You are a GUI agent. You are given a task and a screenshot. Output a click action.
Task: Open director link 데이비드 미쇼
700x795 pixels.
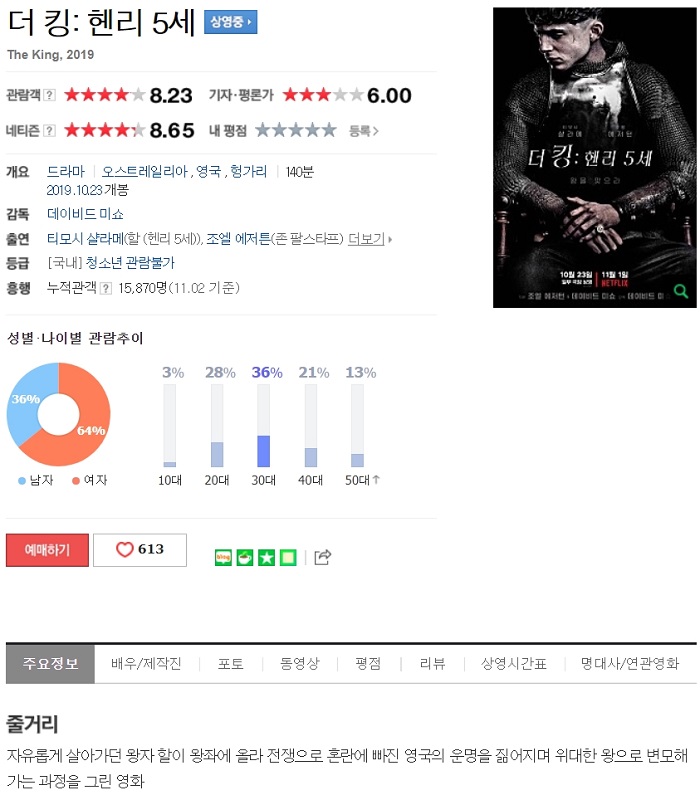(85, 214)
